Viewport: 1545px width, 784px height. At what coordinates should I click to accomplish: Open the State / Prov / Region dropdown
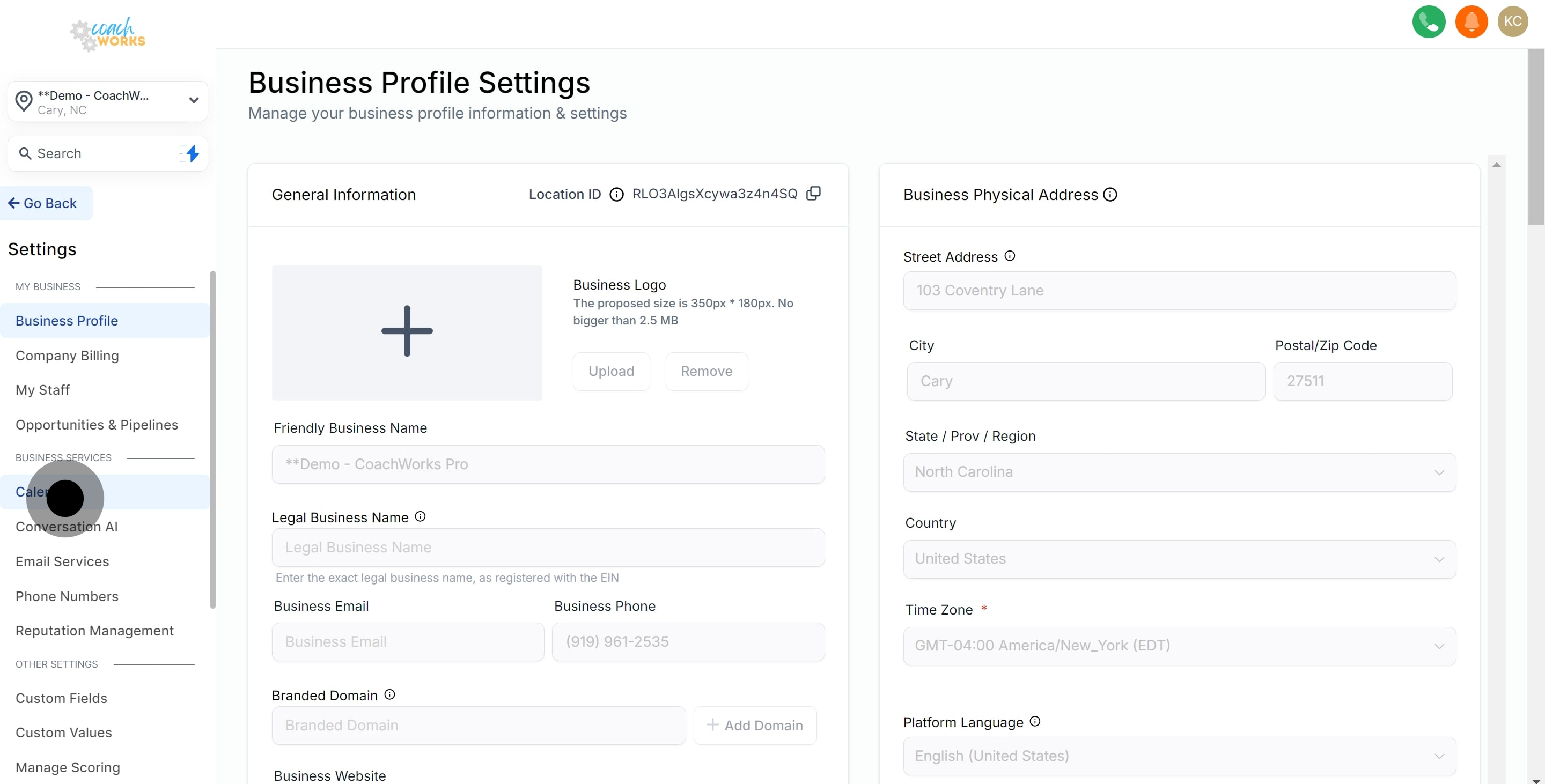(x=1179, y=472)
